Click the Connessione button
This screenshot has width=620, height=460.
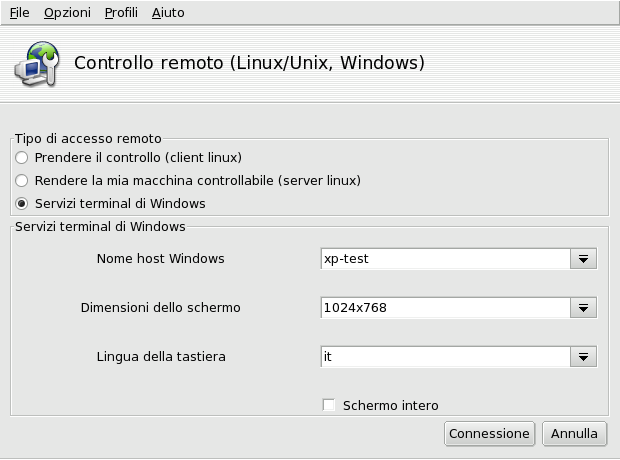click(489, 434)
